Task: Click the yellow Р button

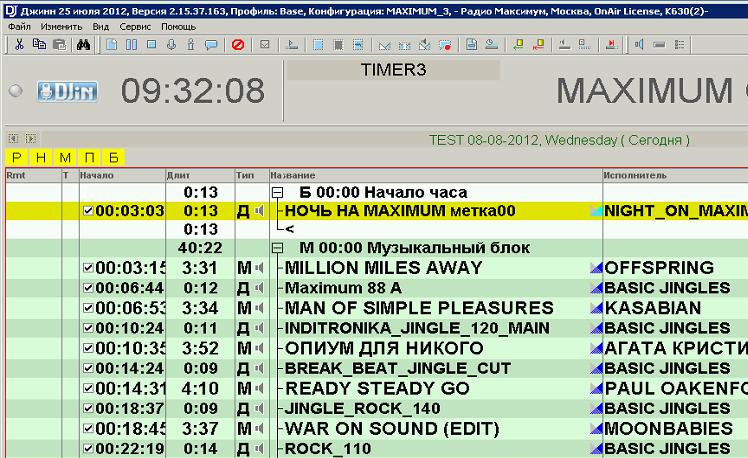Action: (17, 157)
